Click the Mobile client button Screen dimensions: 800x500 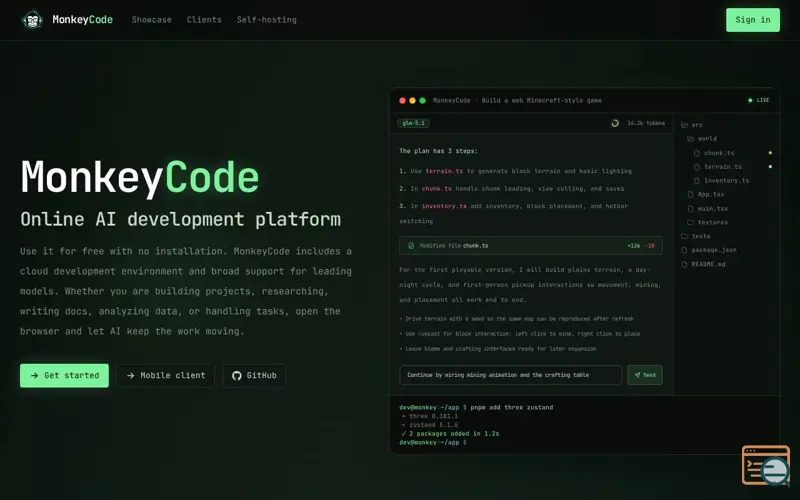(x=165, y=376)
